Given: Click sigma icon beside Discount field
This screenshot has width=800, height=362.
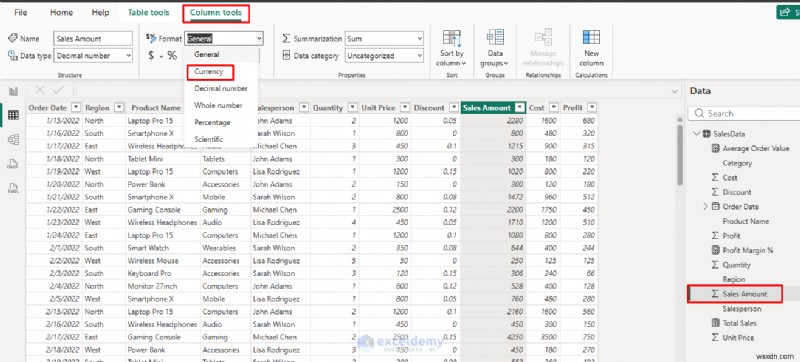Looking at the screenshot, I should point(715,192).
